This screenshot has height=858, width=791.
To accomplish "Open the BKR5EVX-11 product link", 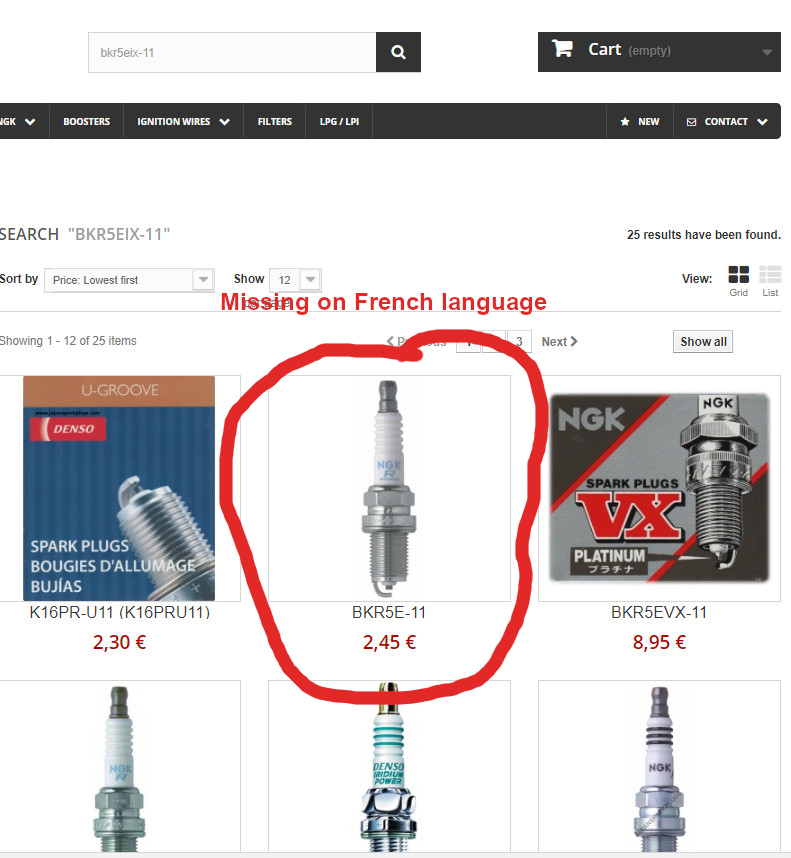I will pyautogui.click(x=659, y=612).
